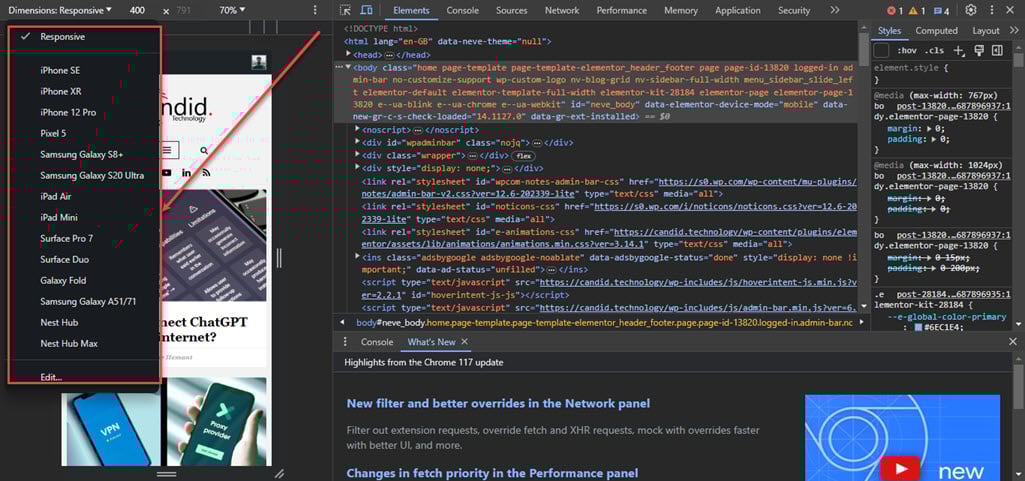Switch to the Sources tab
The width and height of the screenshot is (1025, 481).
(x=511, y=10)
